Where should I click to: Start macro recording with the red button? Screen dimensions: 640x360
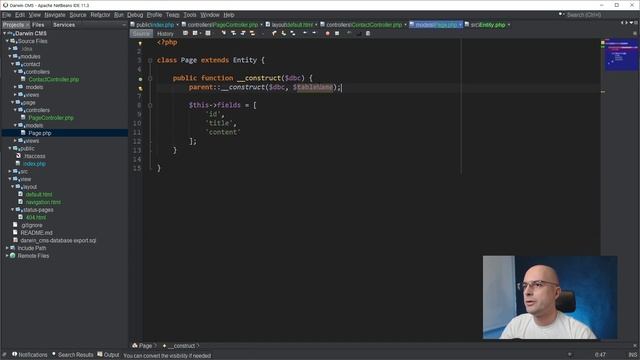(x=327, y=33)
